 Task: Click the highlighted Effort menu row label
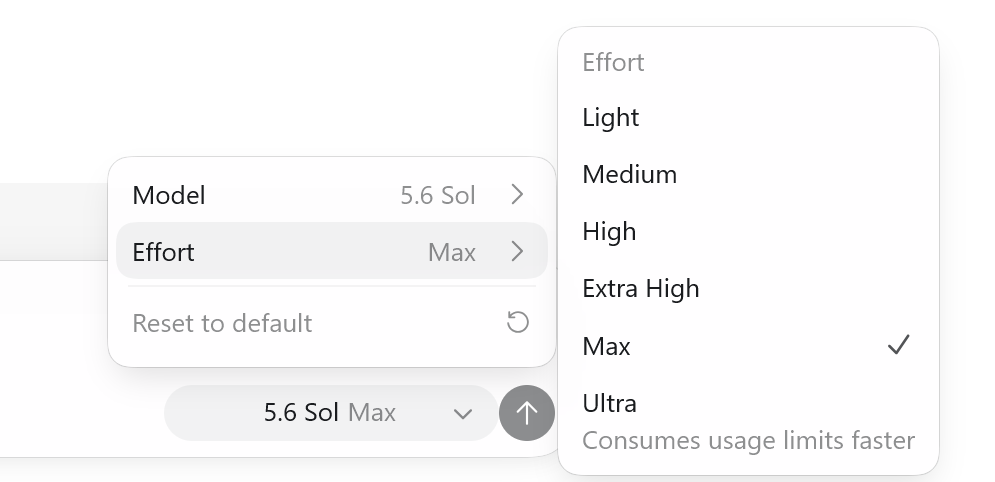[x=163, y=252]
